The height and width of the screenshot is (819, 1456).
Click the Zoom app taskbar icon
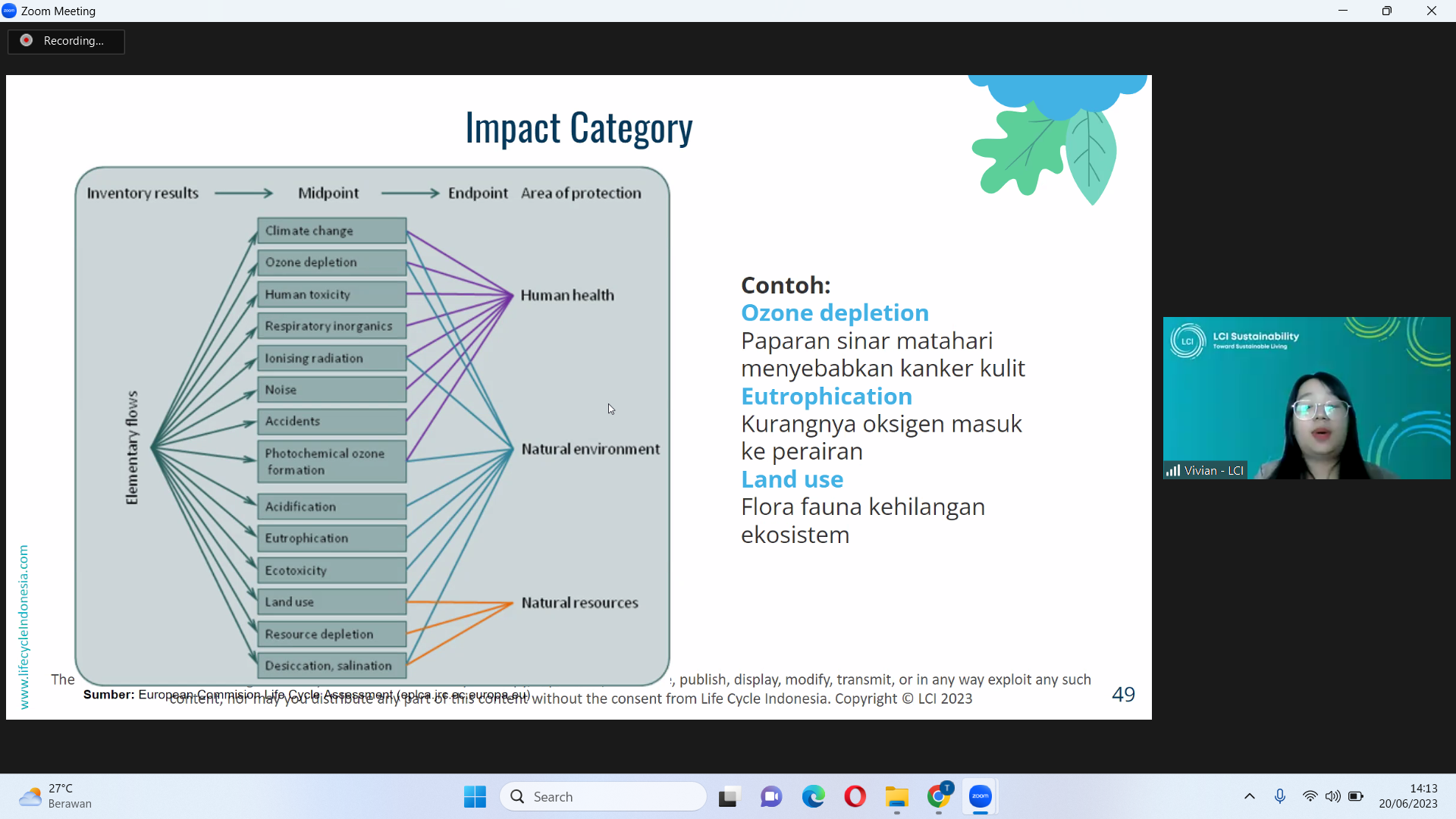tap(981, 797)
